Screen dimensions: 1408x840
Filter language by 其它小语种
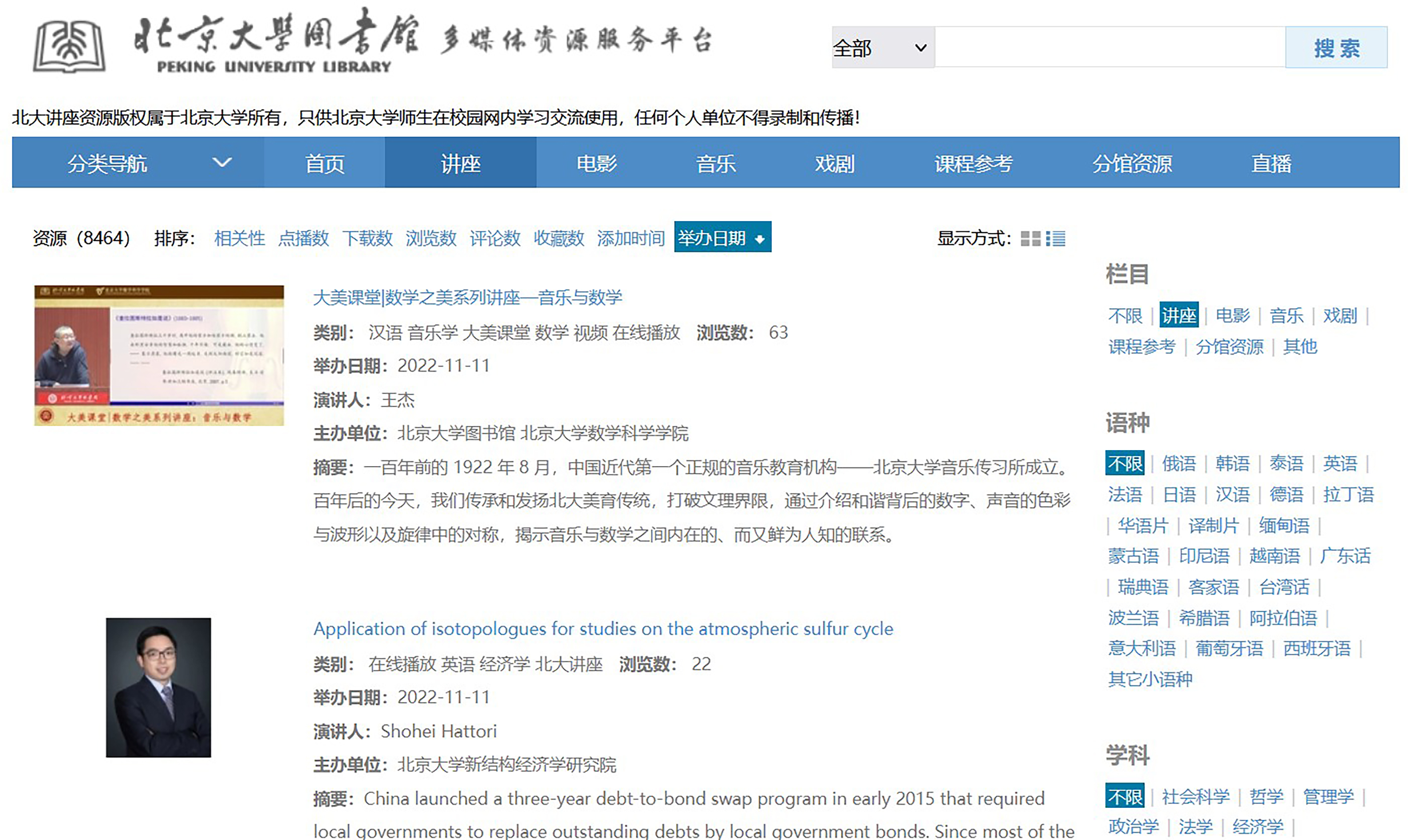pos(1150,680)
